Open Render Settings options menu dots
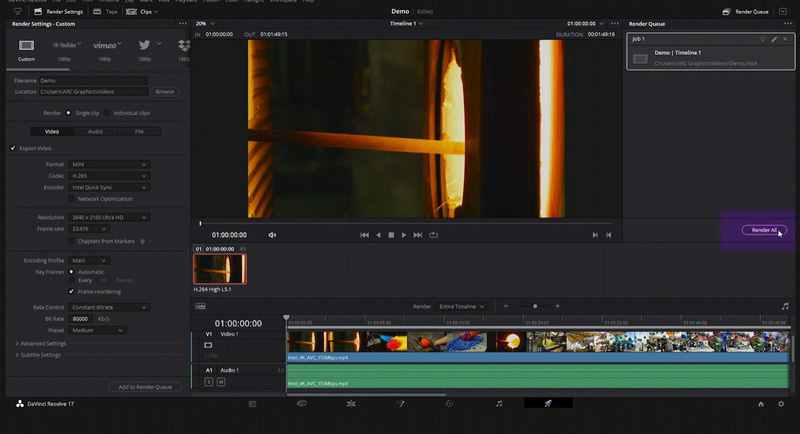This screenshot has width=800, height=434. pos(183,23)
